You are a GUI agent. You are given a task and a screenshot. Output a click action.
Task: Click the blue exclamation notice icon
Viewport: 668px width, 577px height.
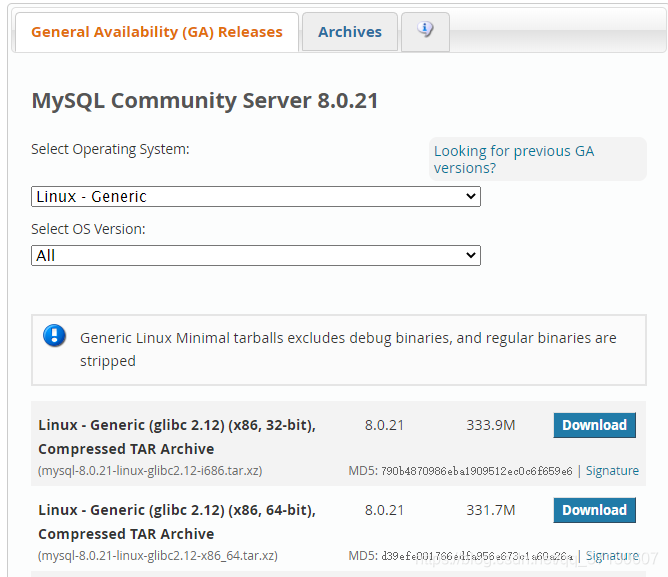point(54,335)
